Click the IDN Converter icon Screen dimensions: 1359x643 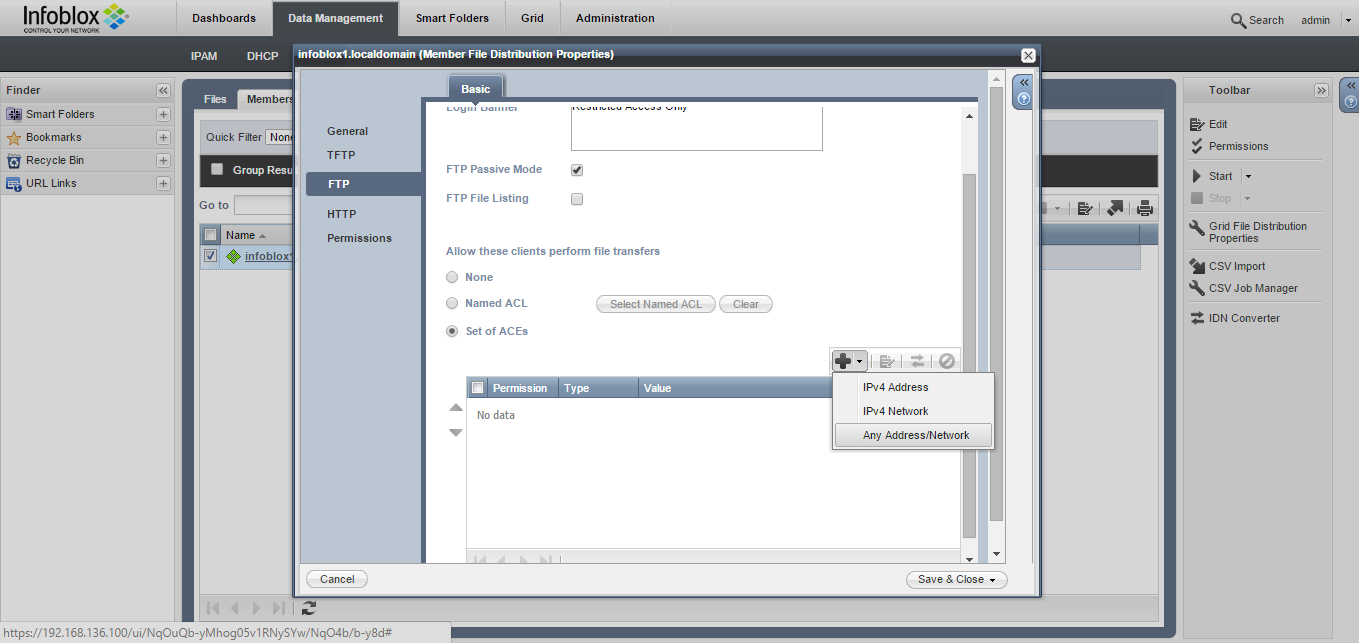pos(1197,318)
